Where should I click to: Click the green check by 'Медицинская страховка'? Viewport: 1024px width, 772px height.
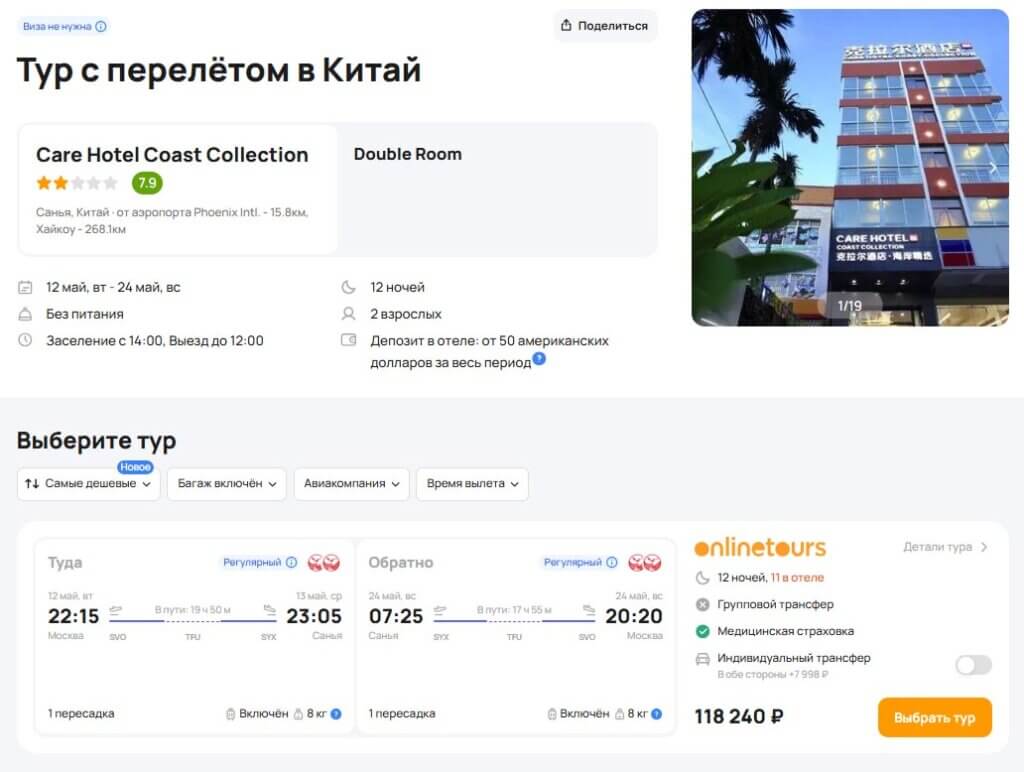click(x=702, y=632)
